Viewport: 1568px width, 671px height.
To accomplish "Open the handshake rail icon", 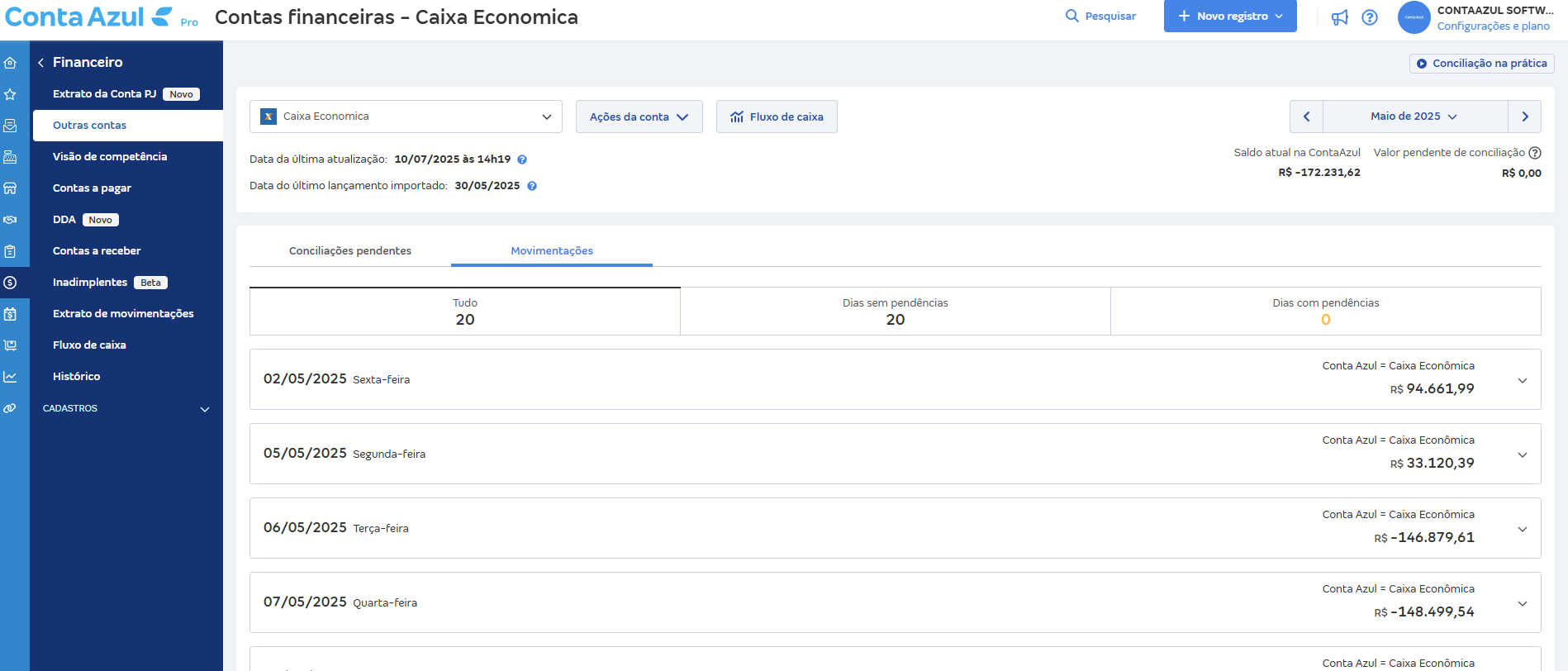I will click(x=10, y=220).
